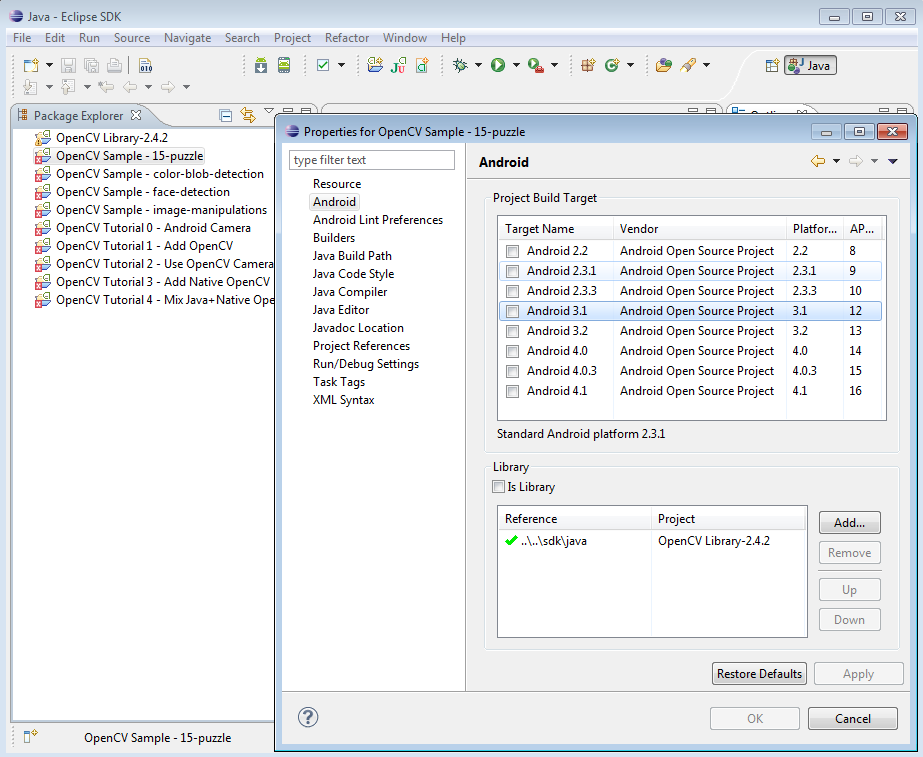
Task: Open the Package Explorer view menu triangle
Action: point(269,110)
